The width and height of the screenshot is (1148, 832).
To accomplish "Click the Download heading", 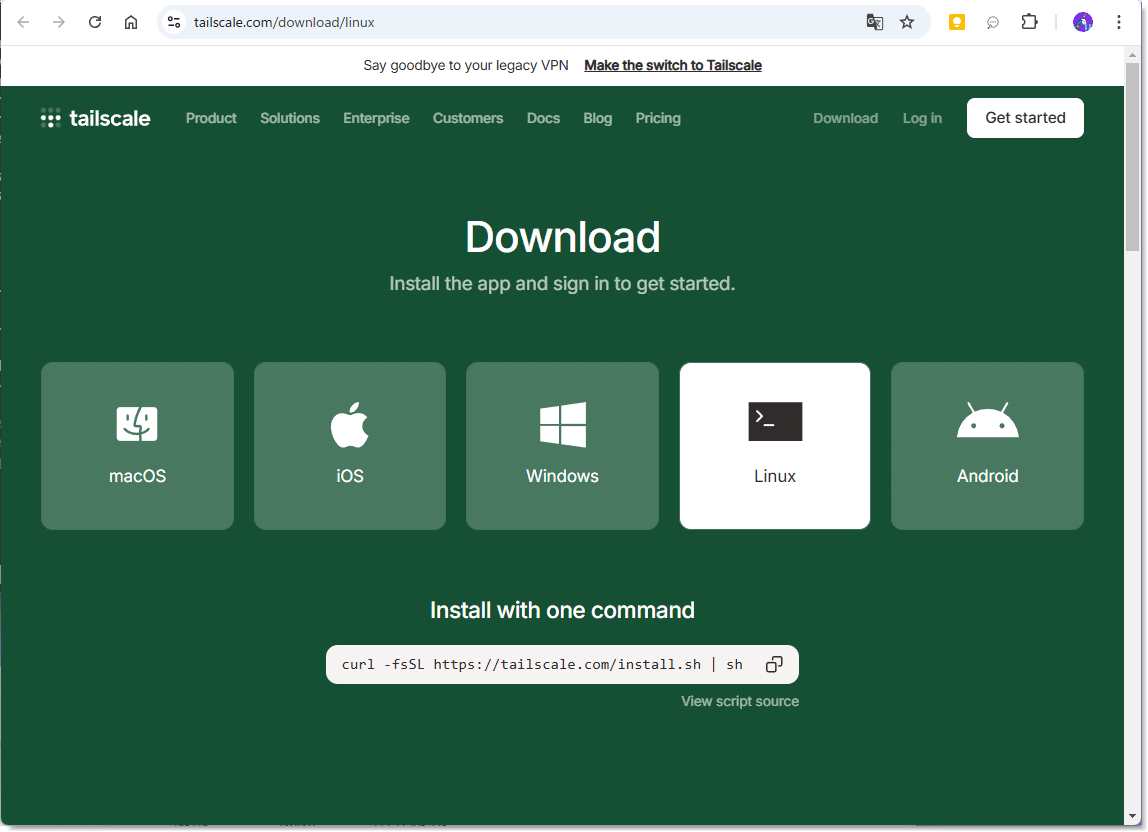I will tap(562, 237).
